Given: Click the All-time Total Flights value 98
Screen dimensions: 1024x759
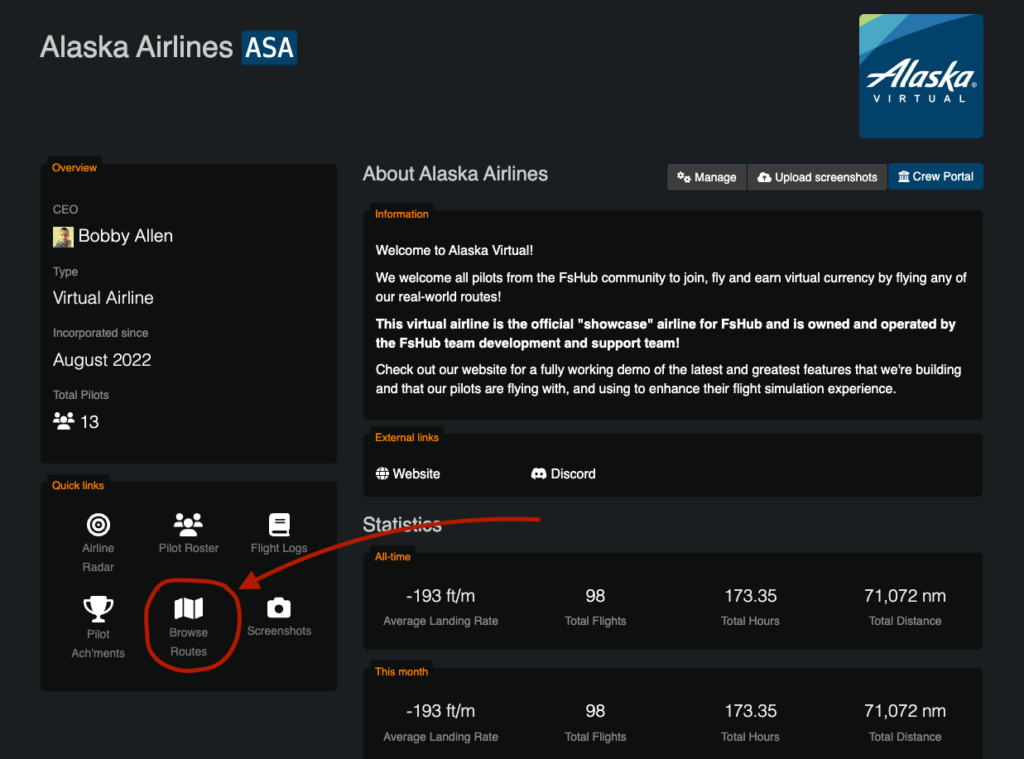Looking at the screenshot, I should click(595, 596).
